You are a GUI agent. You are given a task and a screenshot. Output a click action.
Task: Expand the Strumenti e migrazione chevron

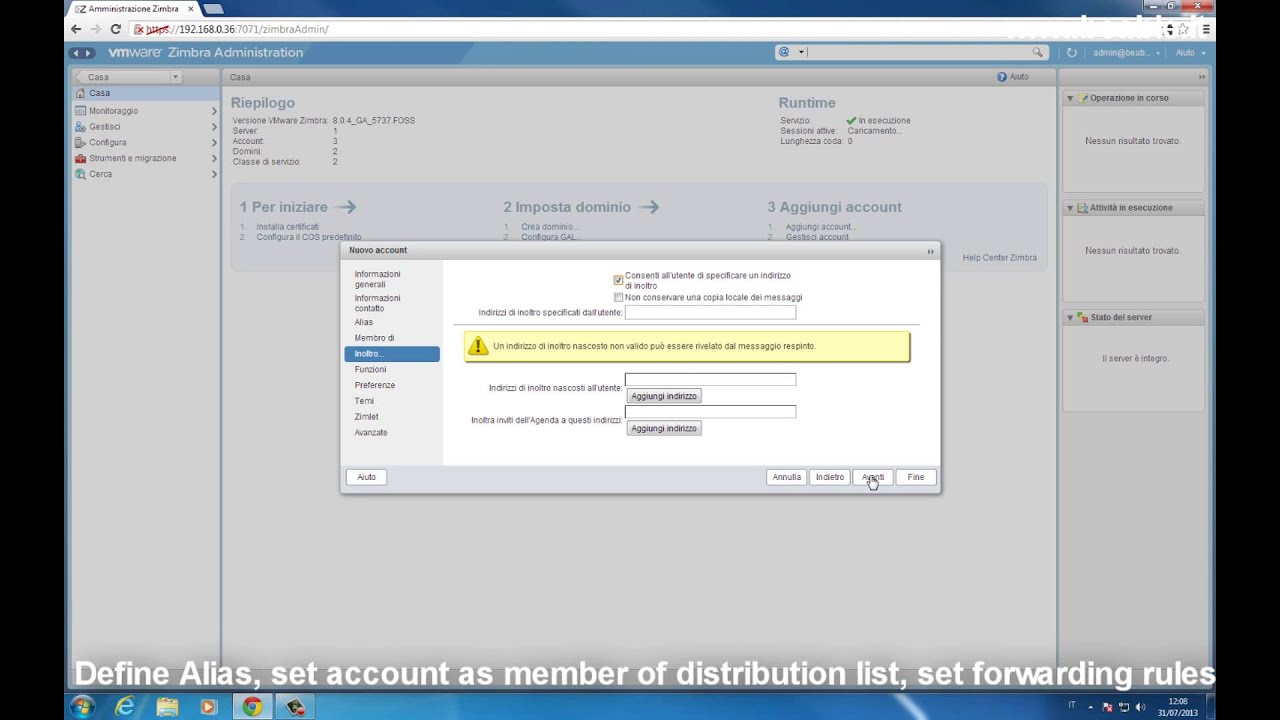[214, 158]
